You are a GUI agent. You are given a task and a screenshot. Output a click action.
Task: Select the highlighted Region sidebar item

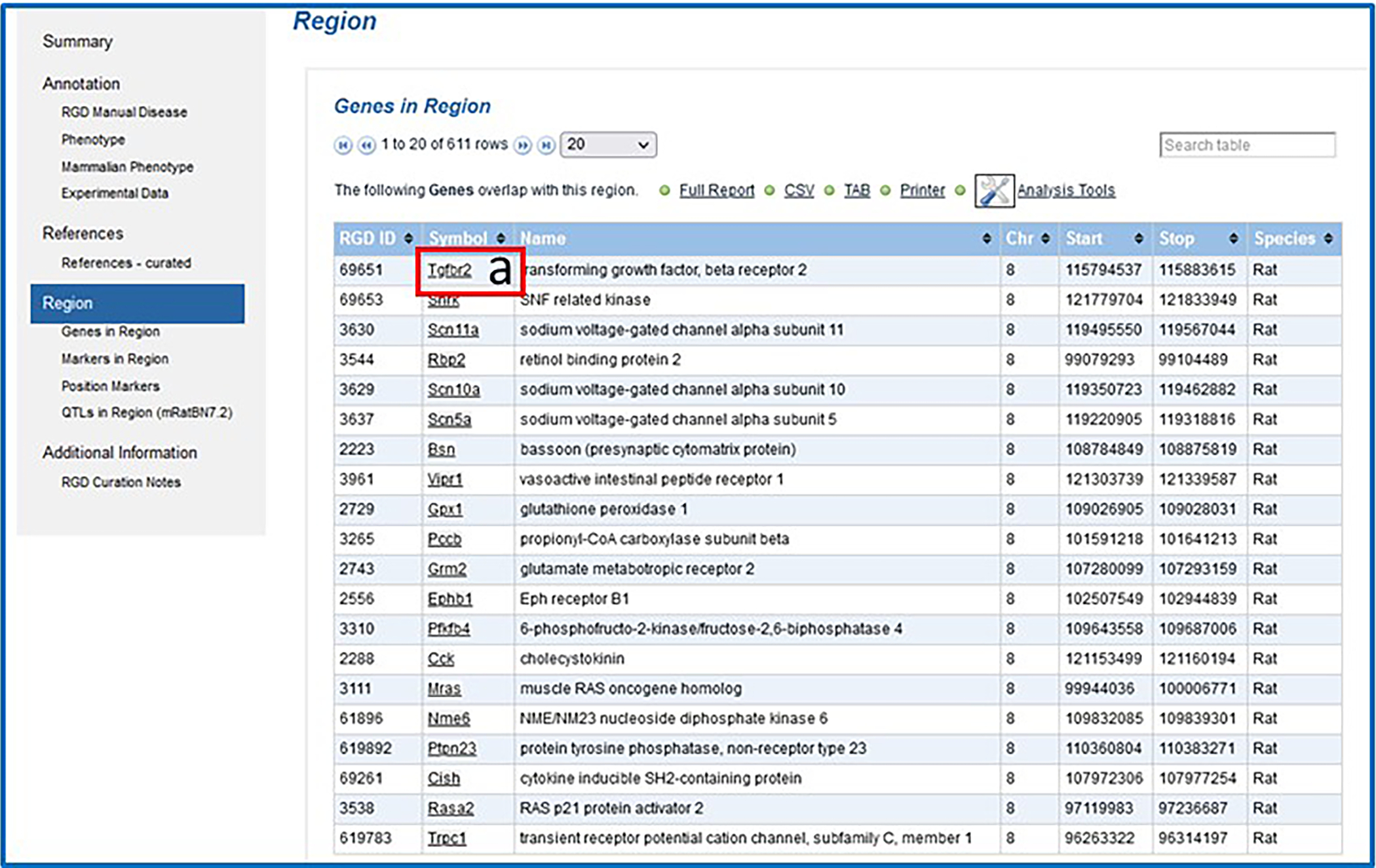click(x=138, y=303)
